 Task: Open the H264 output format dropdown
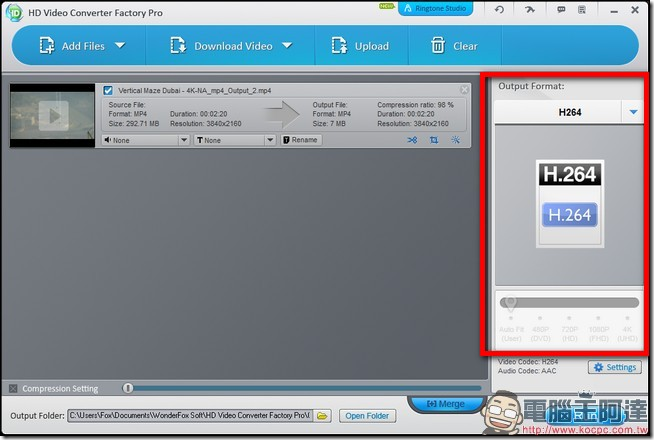(x=633, y=113)
